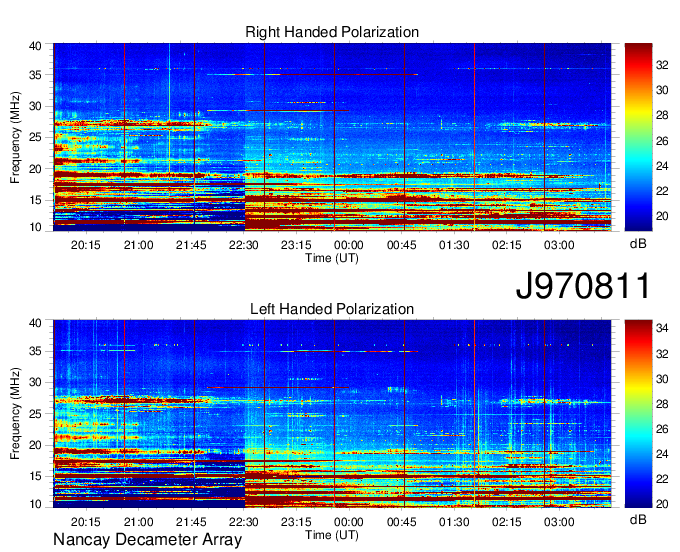
Task: Click the 35 MHz tick label on bottom plot
Action: pyautogui.click(x=35, y=351)
